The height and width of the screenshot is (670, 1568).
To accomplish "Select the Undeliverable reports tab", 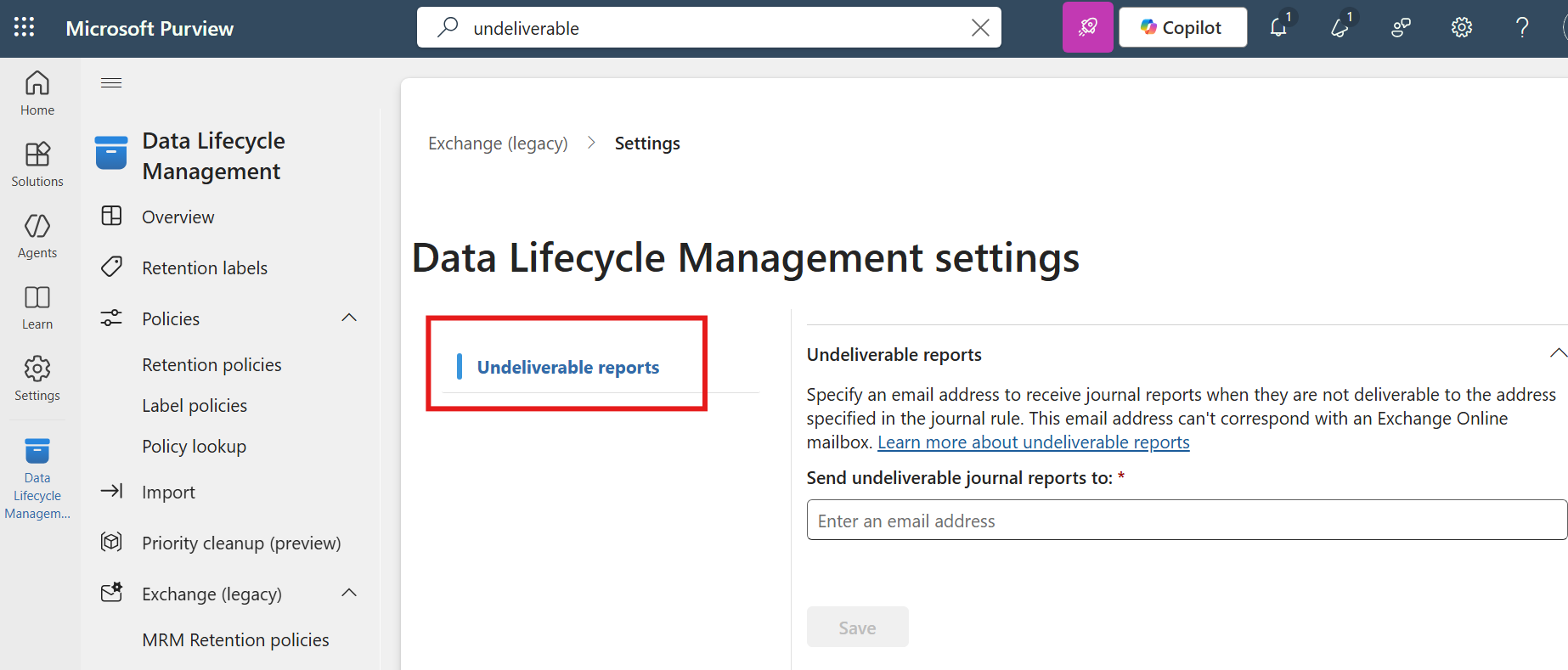I will tap(567, 367).
